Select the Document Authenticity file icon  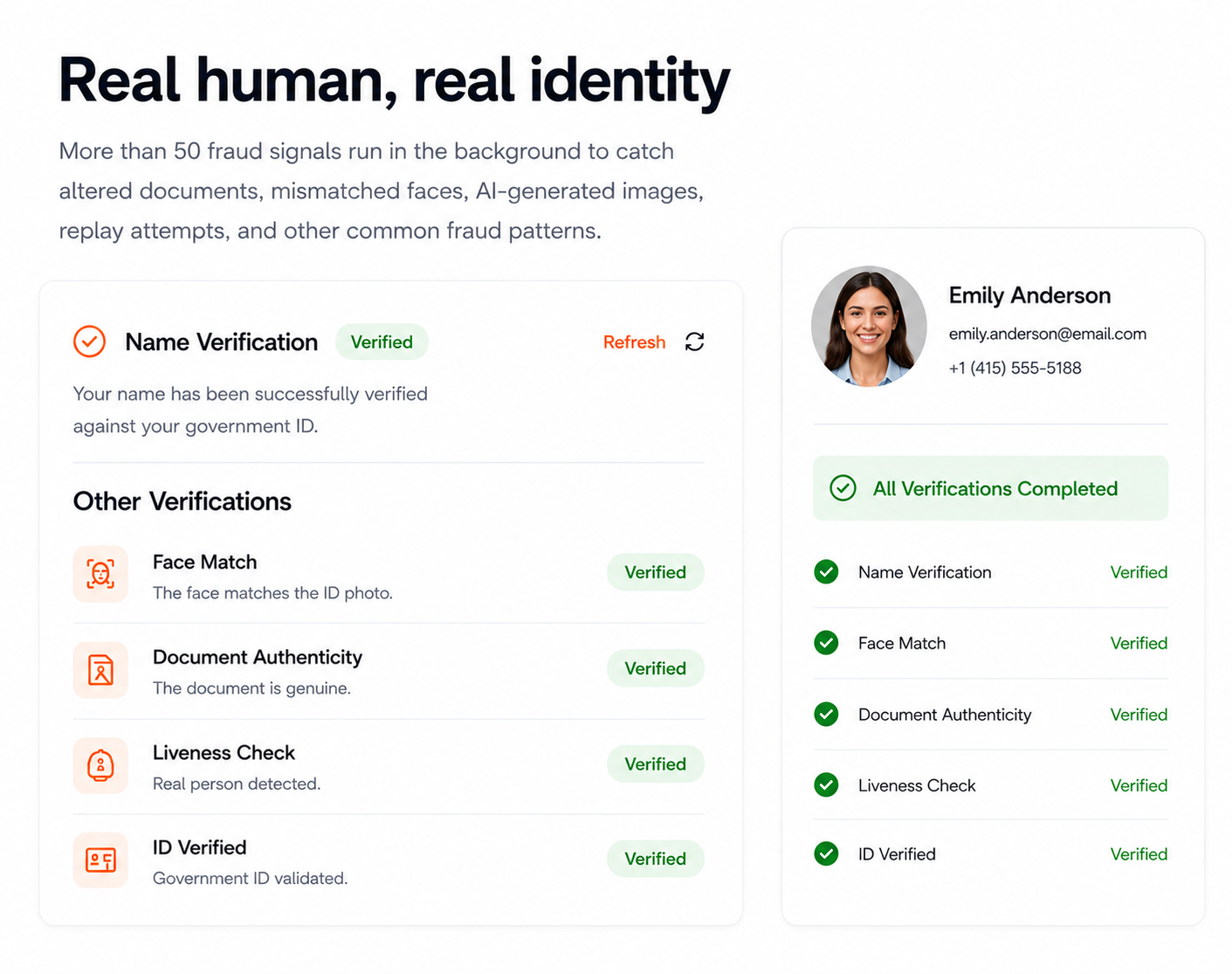coord(100,670)
